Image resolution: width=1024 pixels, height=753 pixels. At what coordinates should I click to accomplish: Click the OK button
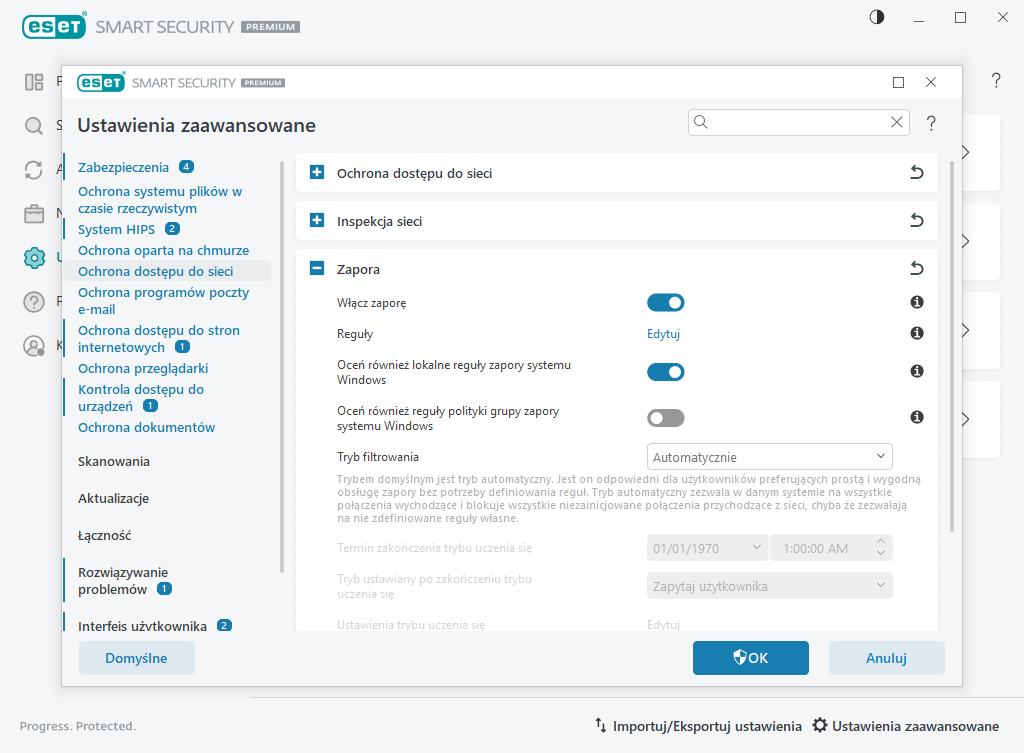(750, 658)
